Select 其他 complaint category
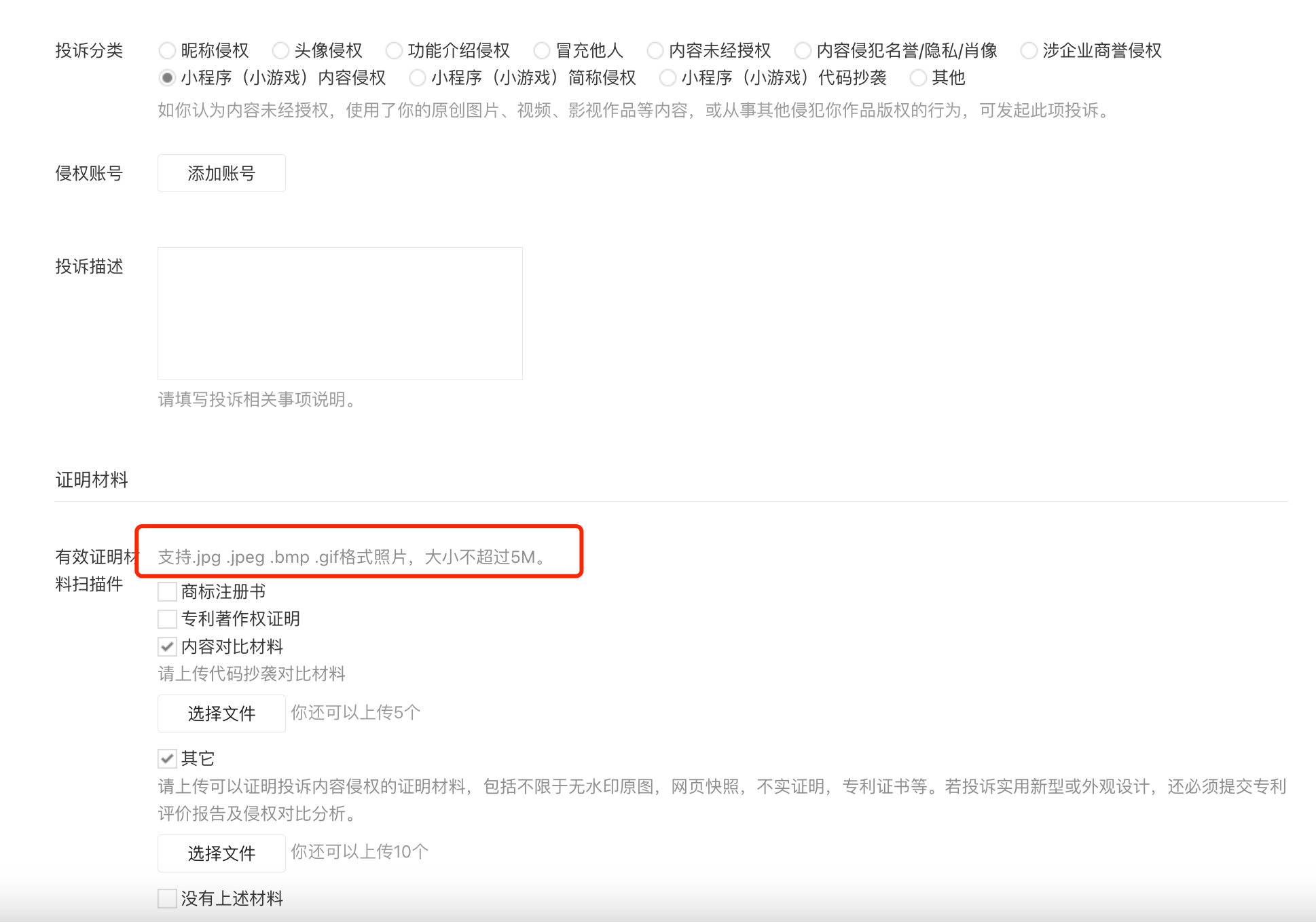1316x922 pixels. 918,78
